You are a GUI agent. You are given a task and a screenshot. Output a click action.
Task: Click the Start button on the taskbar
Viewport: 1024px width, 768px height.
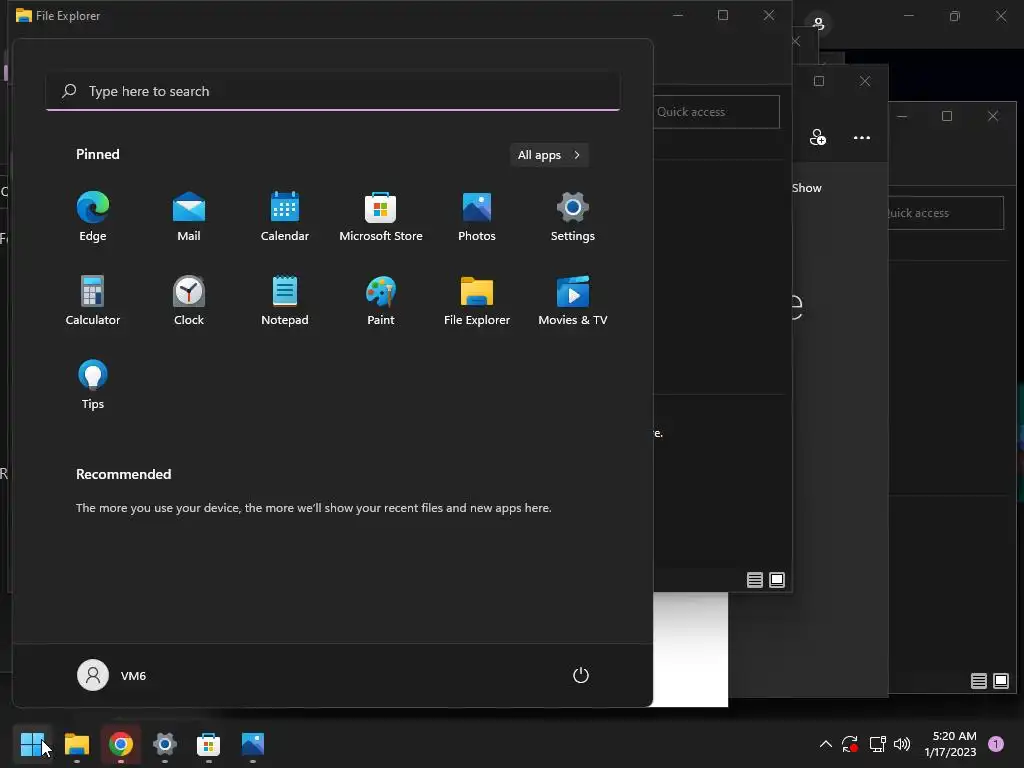click(x=32, y=744)
